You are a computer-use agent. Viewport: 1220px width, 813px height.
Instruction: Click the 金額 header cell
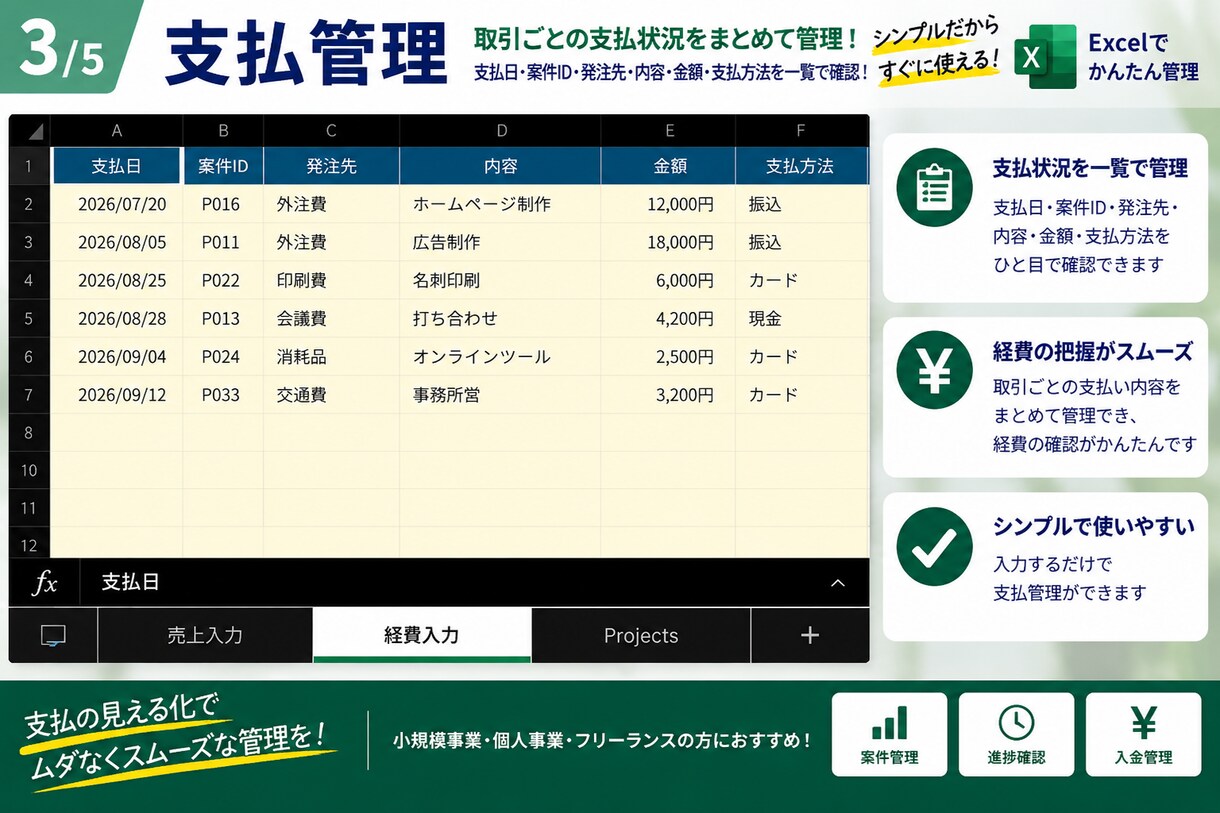click(x=668, y=166)
